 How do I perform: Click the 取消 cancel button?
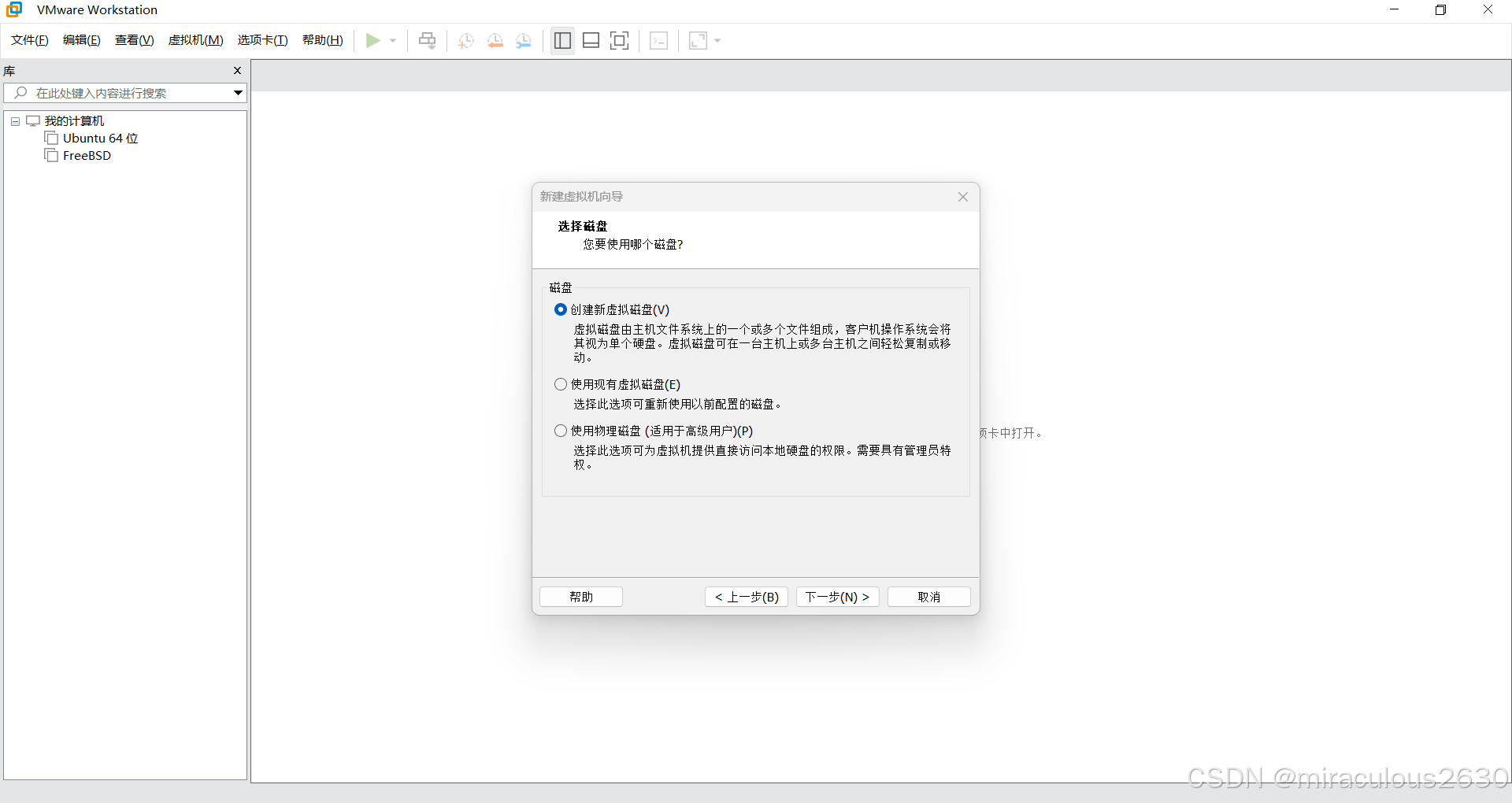coord(929,597)
